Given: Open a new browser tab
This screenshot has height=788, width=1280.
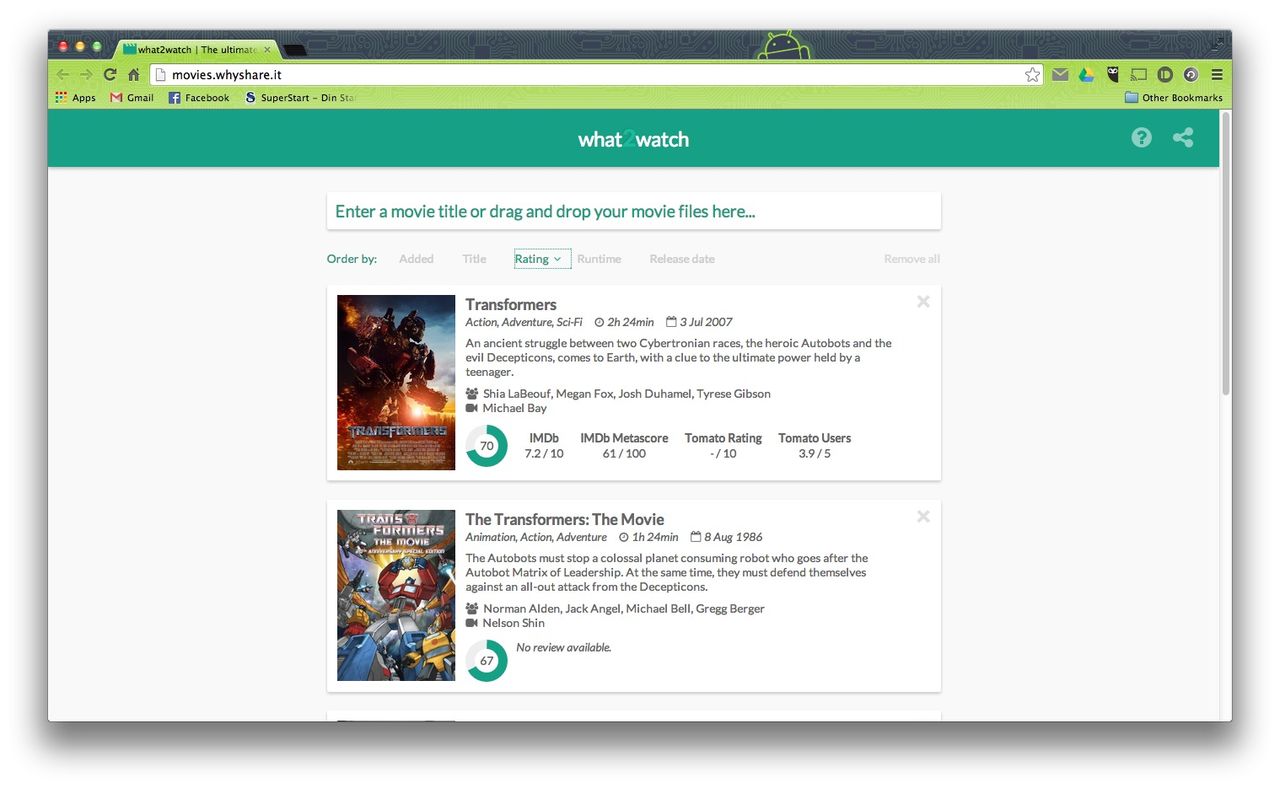Looking at the screenshot, I should [295, 50].
